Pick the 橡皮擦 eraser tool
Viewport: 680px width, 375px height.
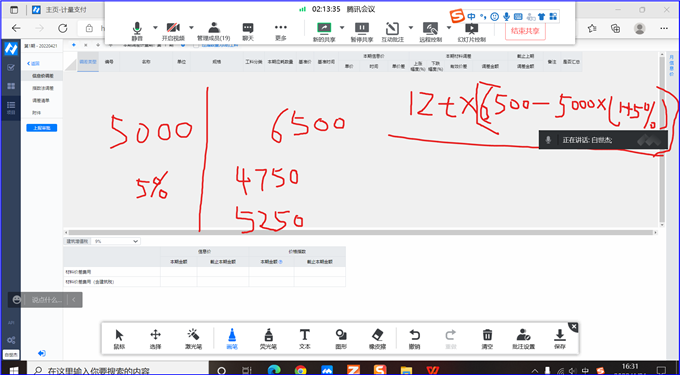[x=377, y=339]
